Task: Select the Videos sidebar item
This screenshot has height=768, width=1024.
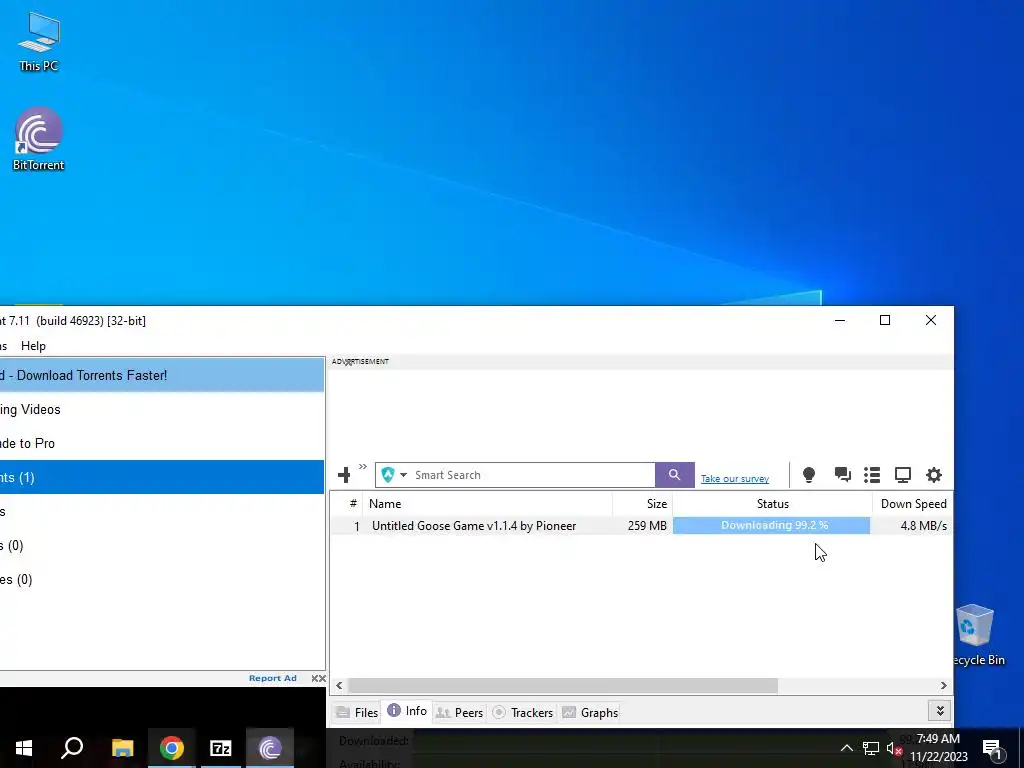Action: point(162,409)
